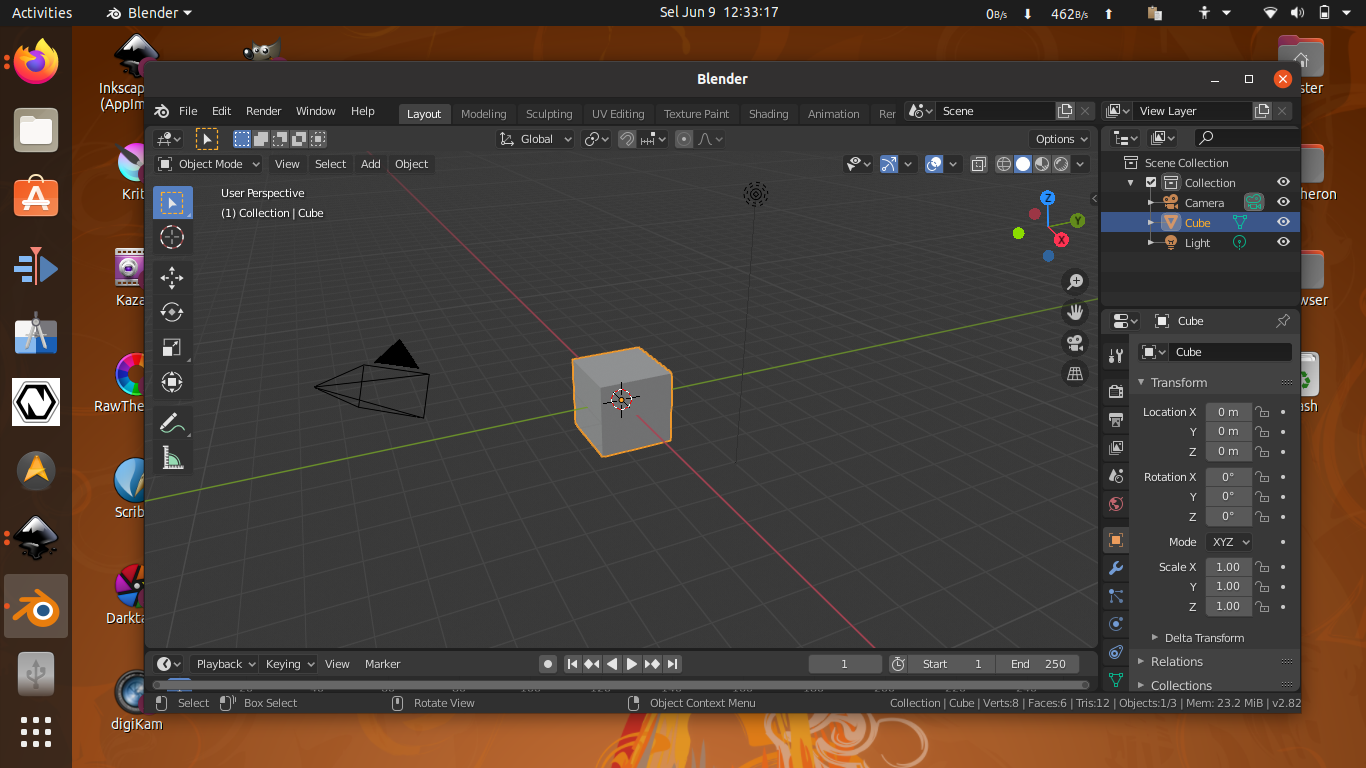Open the Modifiers wrench tab

point(1116,568)
